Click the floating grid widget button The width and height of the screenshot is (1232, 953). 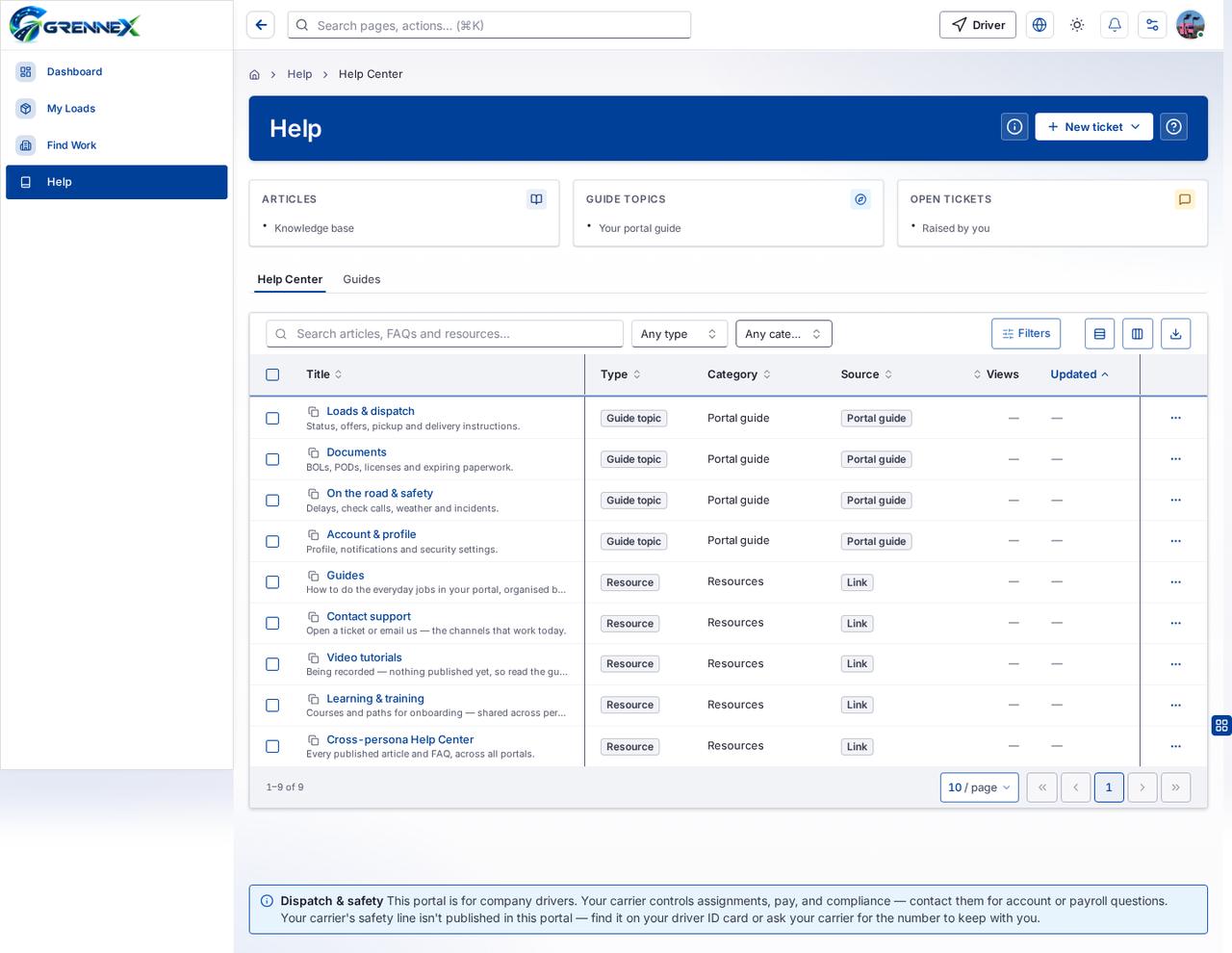pyautogui.click(x=1221, y=725)
